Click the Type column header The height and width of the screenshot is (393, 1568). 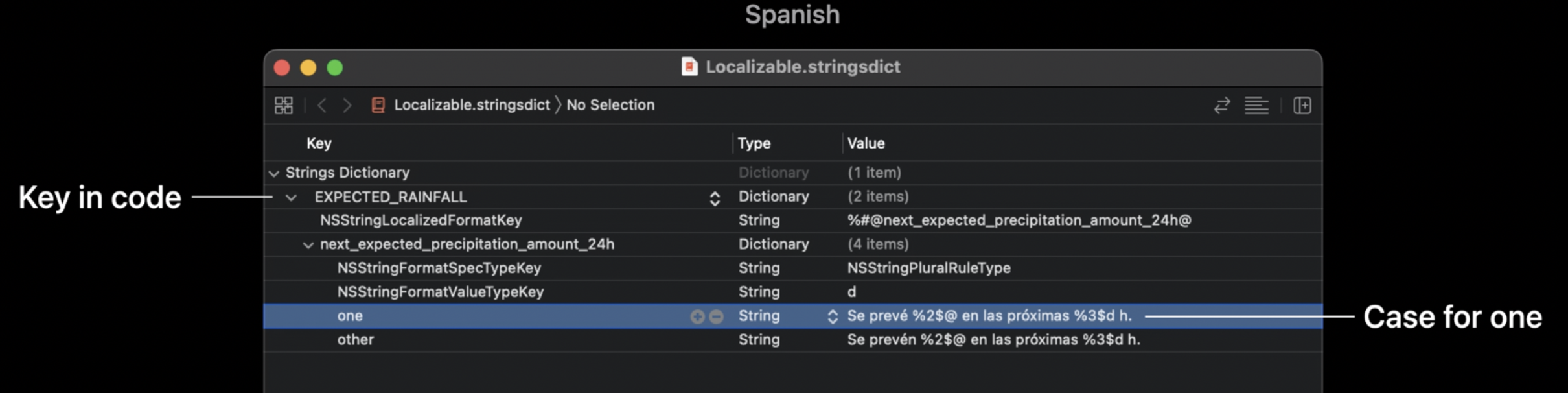[x=754, y=143]
